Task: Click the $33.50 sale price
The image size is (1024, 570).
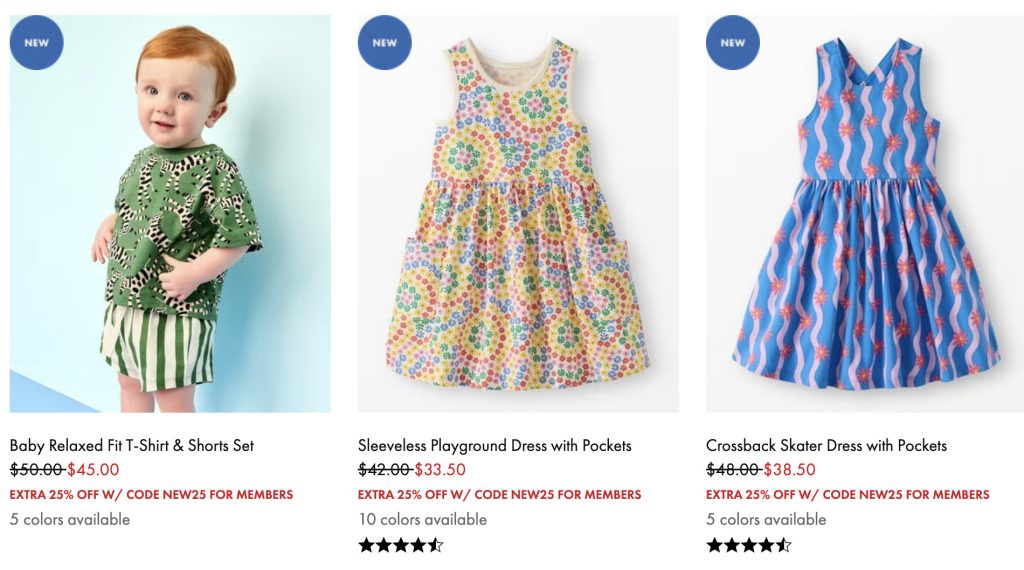Action: tap(440, 469)
